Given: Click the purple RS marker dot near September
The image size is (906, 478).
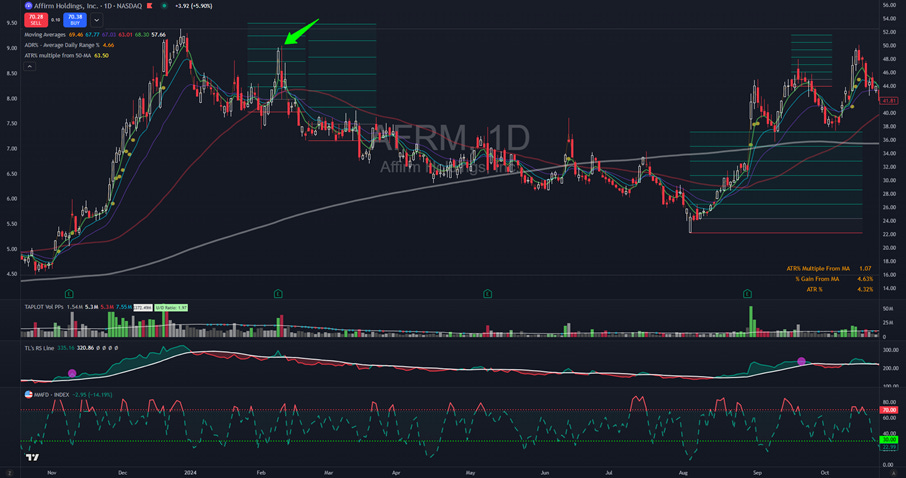Looking at the screenshot, I should point(801,361).
